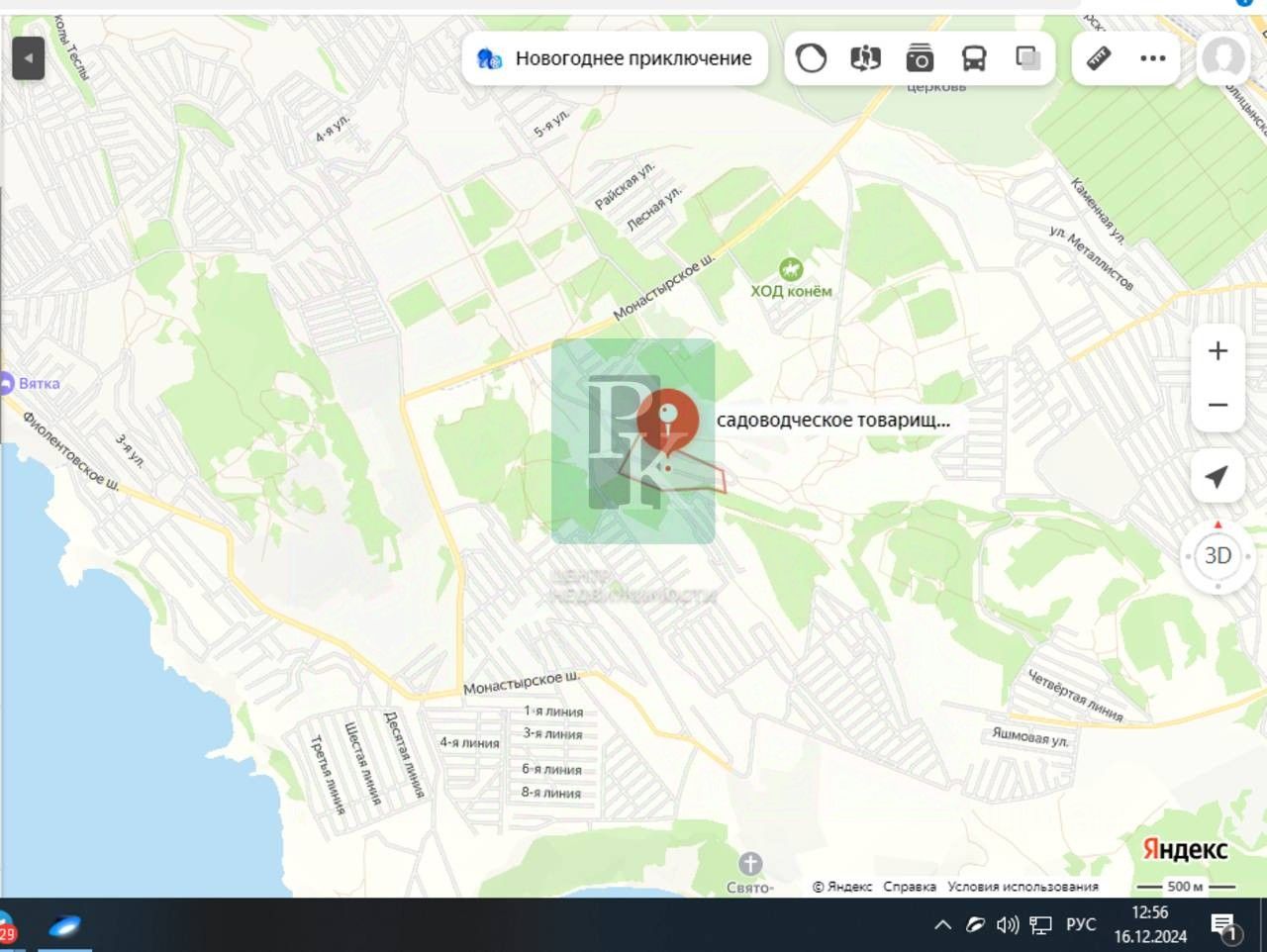
Task: Select the садоводческое товарищ... place label
Action: [833, 420]
